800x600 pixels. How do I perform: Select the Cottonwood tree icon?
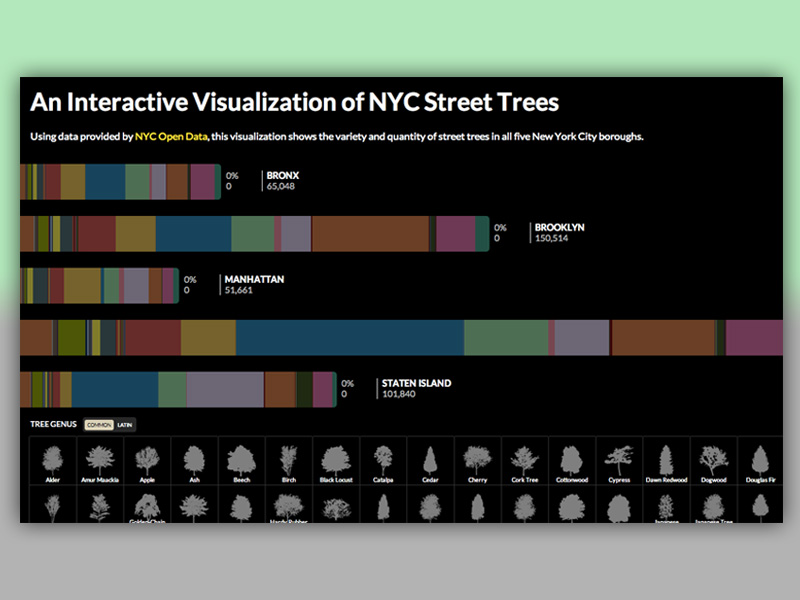point(570,460)
